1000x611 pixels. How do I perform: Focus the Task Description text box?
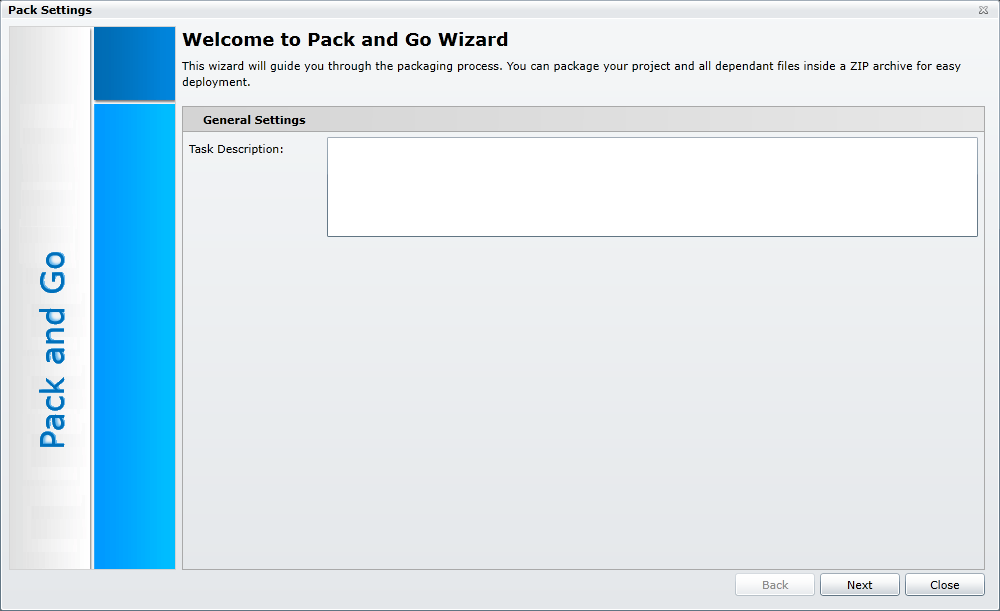coord(652,187)
